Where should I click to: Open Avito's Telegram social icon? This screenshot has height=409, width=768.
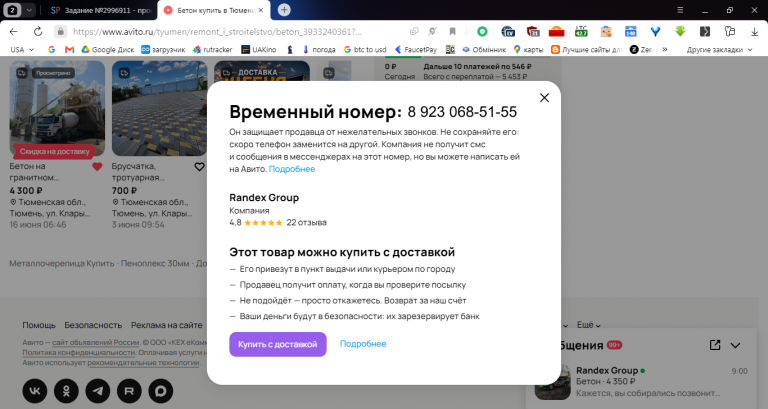click(x=98, y=391)
